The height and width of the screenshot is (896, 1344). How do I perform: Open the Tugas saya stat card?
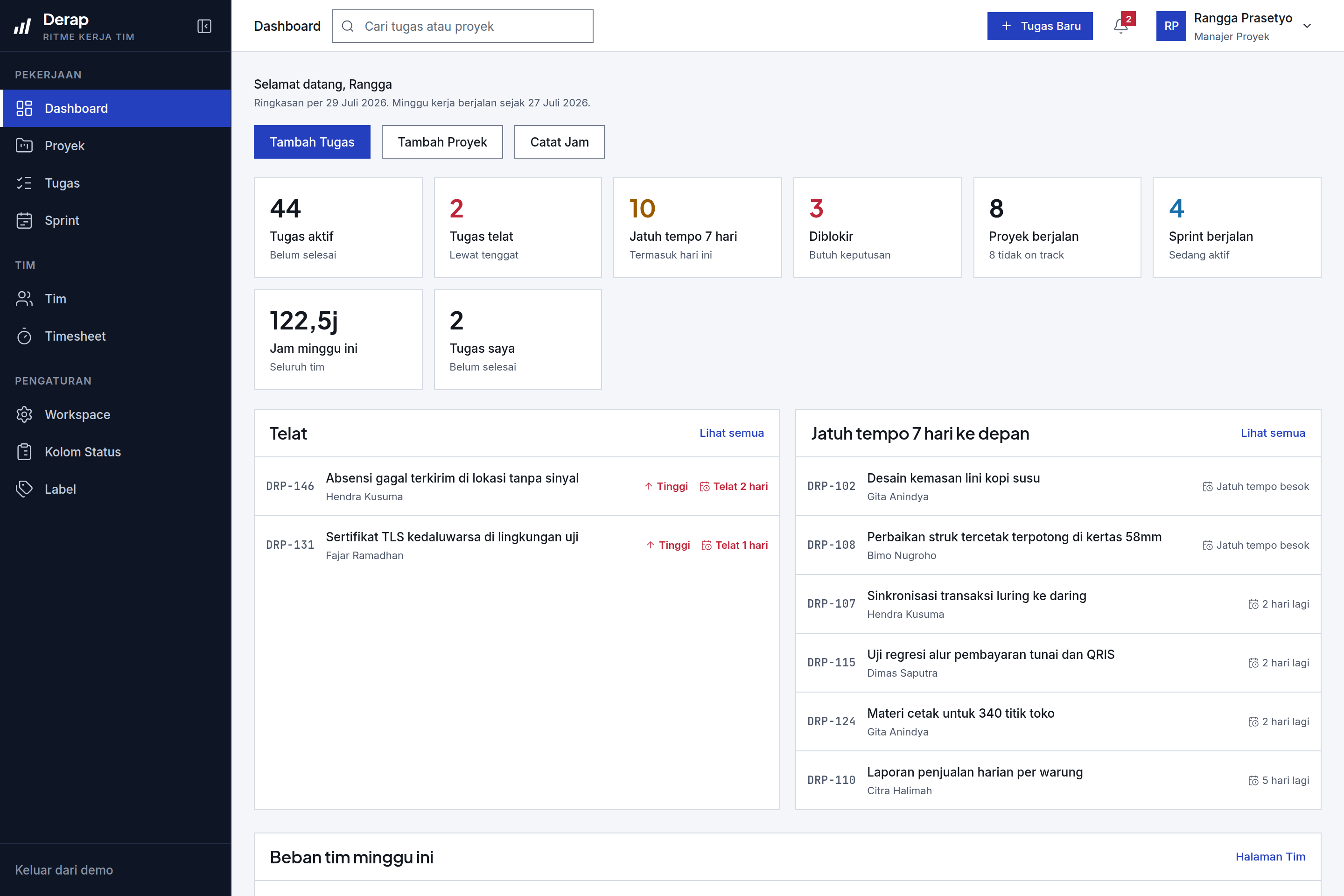pos(518,339)
